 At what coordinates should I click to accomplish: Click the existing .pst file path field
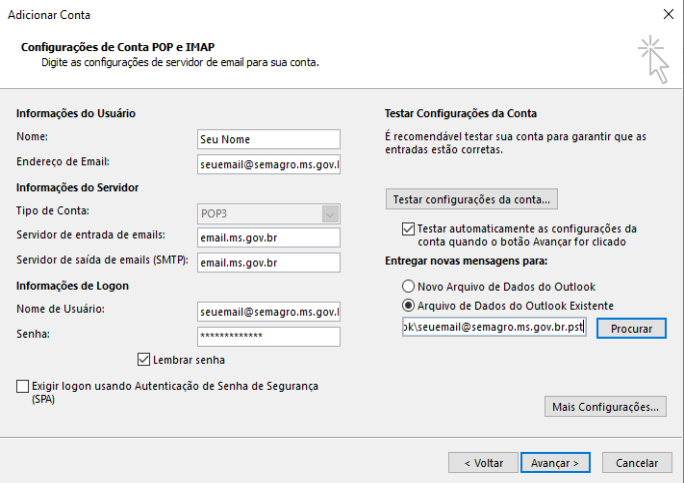point(494,327)
